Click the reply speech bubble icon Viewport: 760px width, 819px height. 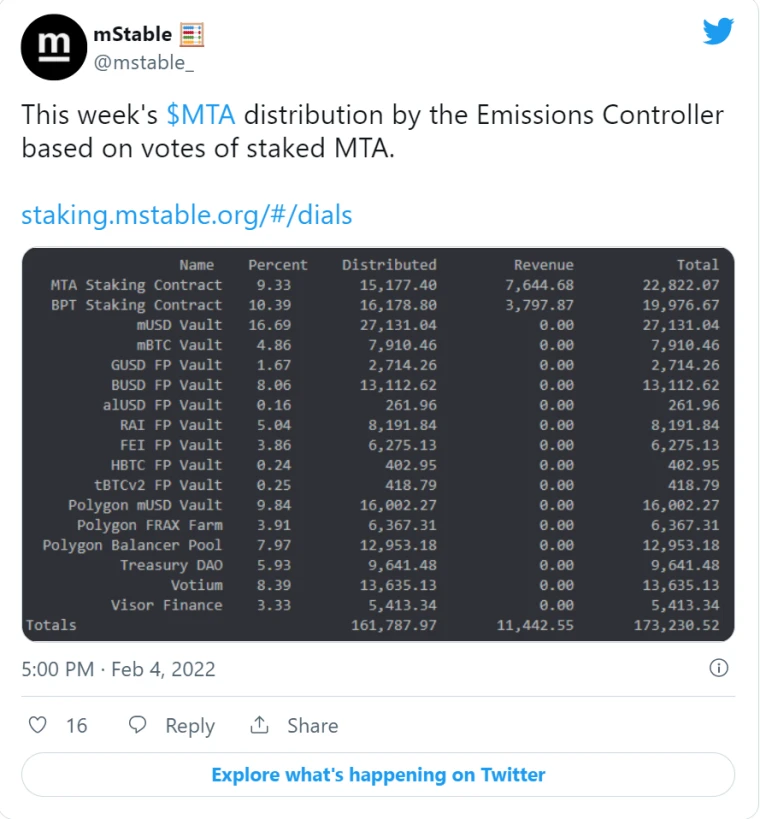tap(138, 725)
